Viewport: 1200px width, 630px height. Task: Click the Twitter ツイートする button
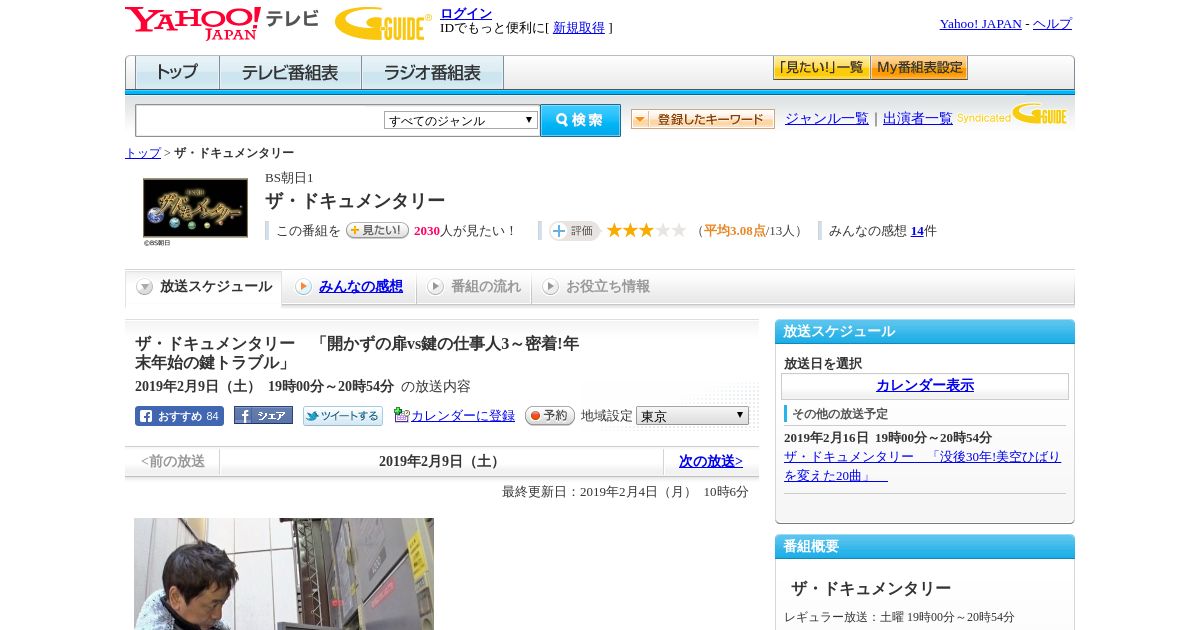click(343, 416)
